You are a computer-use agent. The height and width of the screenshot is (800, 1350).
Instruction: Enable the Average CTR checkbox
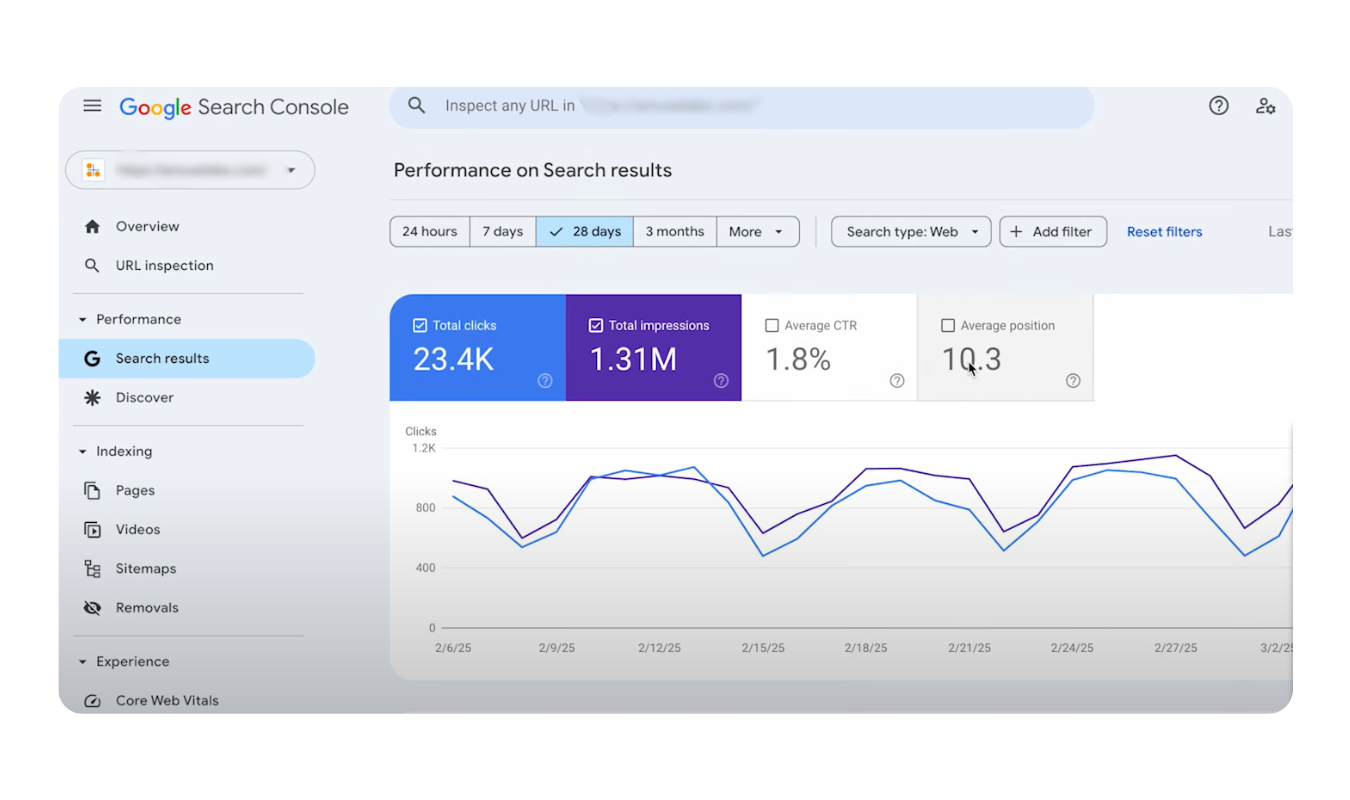[772, 325]
